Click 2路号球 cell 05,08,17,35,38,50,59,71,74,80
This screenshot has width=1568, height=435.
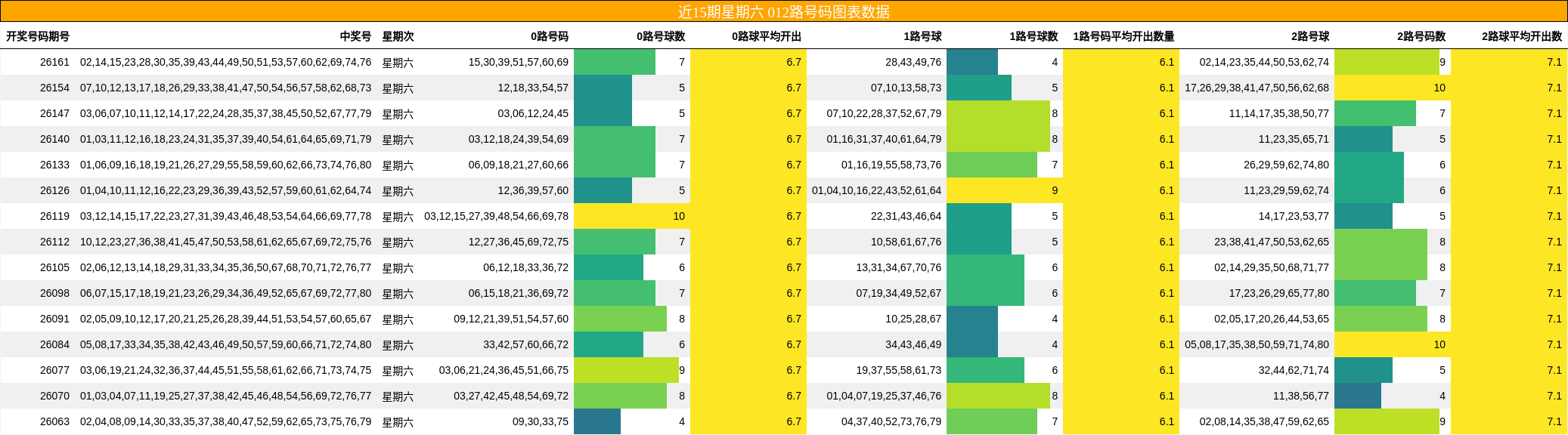(1257, 344)
